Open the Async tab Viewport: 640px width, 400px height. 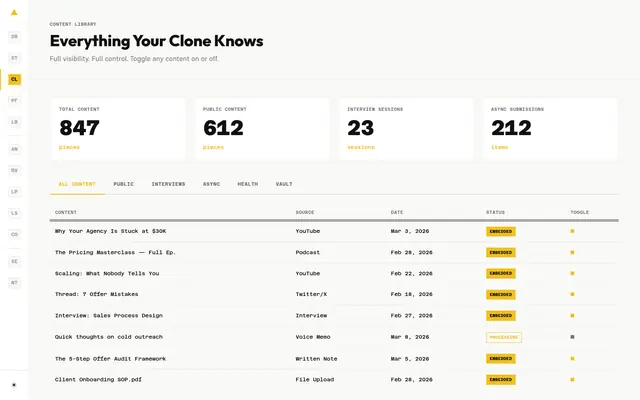(211, 184)
